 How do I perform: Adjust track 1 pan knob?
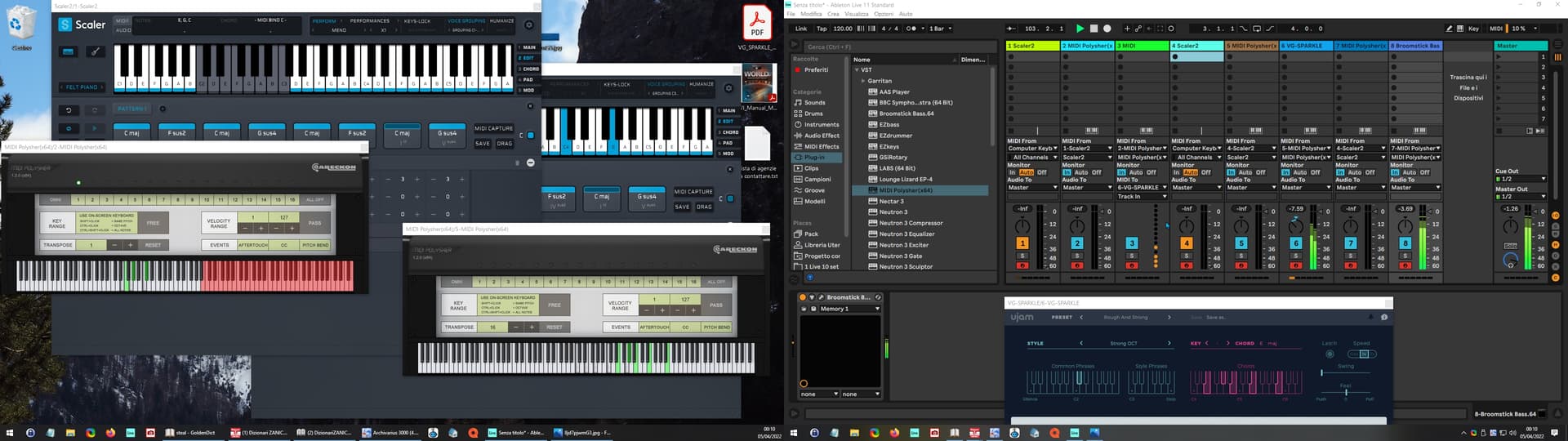click(x=1022, y=226)
